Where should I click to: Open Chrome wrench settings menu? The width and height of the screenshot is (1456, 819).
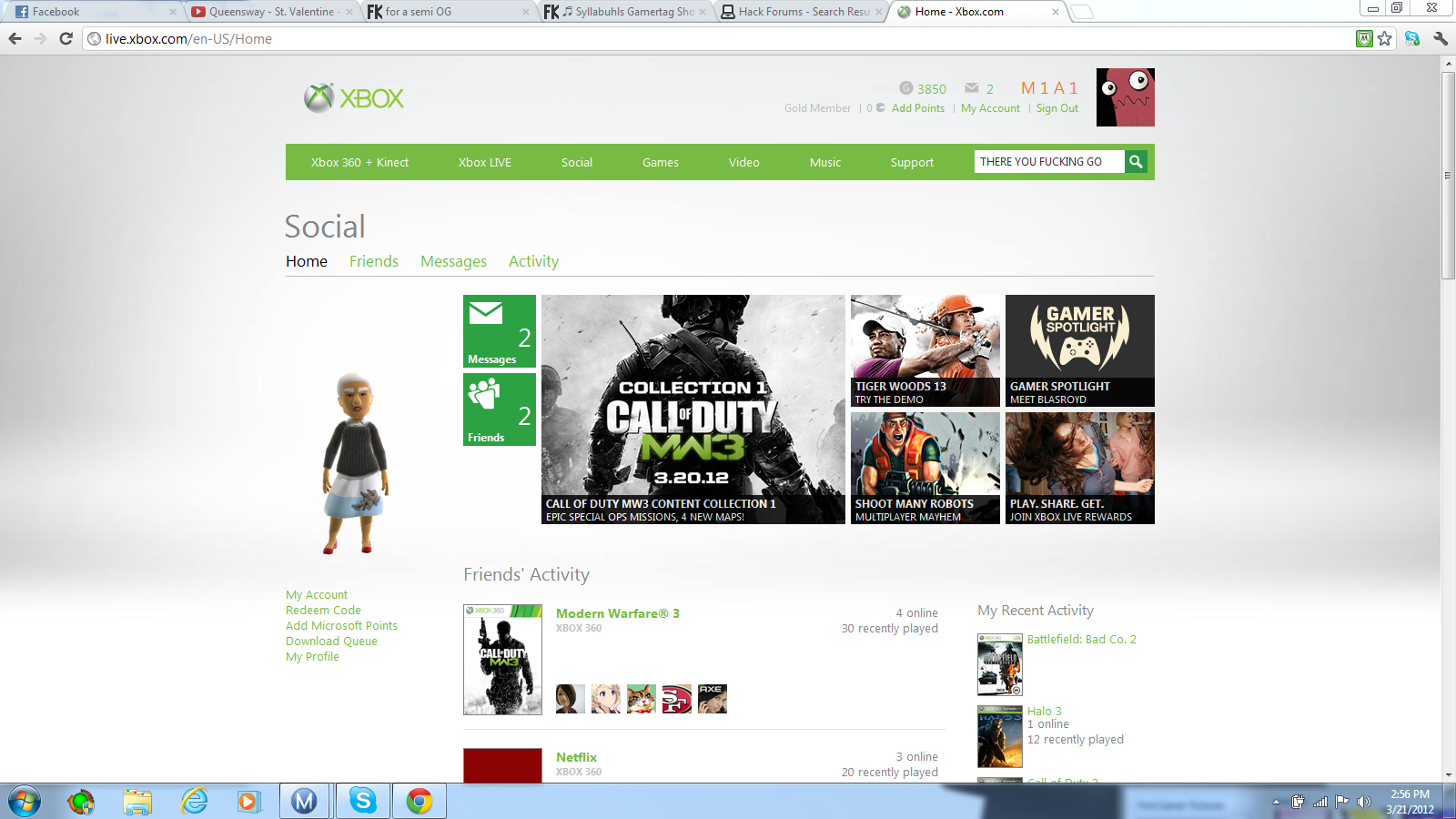point(1441,38)
